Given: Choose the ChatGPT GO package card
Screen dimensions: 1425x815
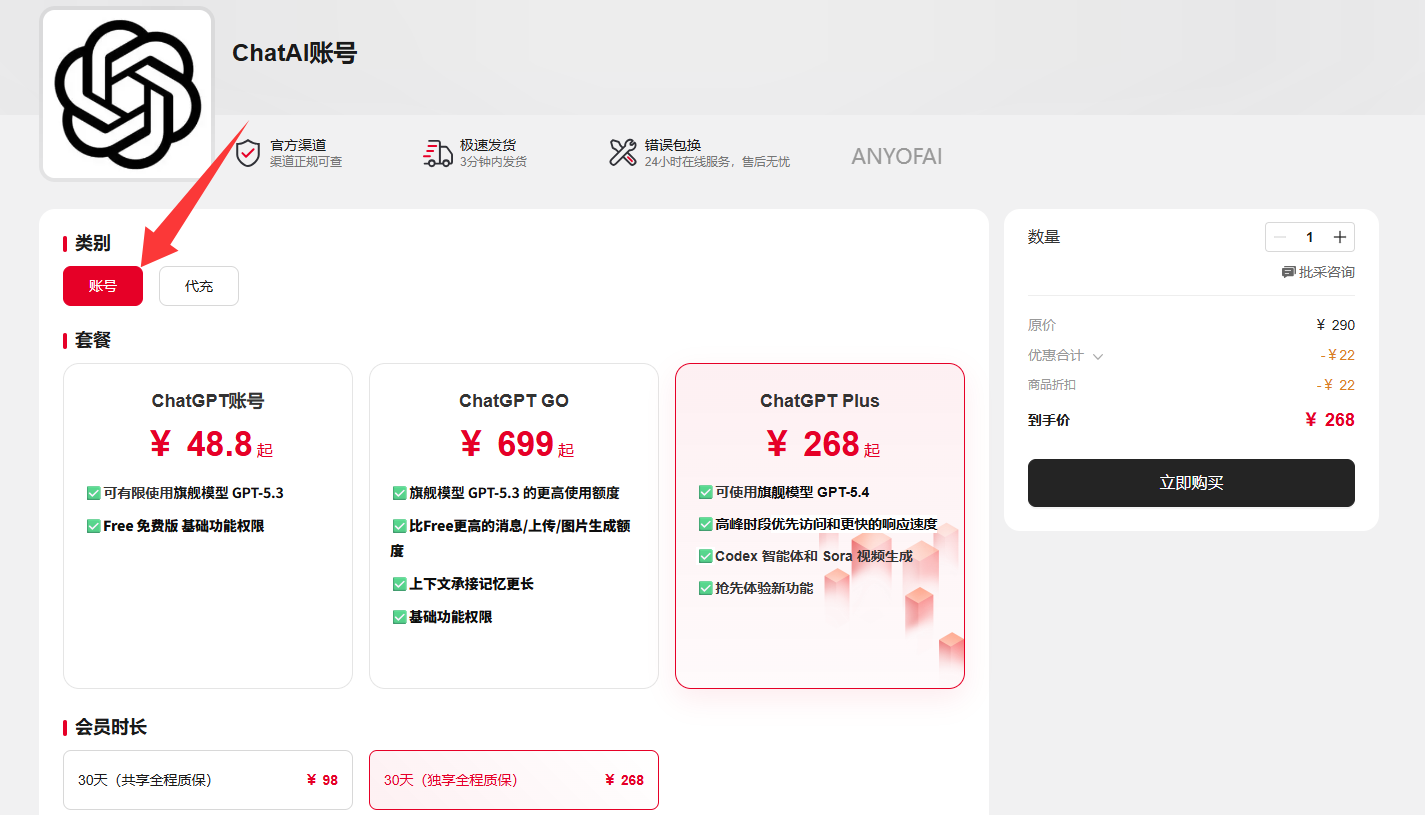Looking at the screenshot, I should tap(514, 526).
